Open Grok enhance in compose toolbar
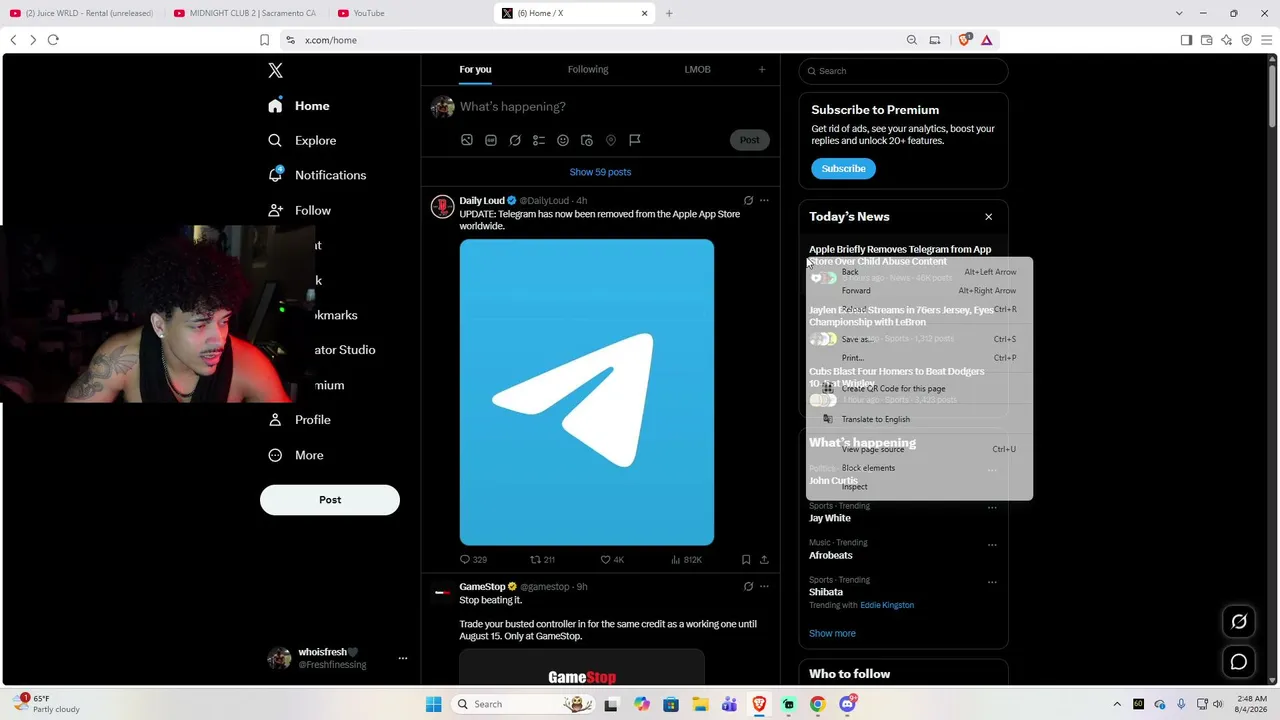 [515, 140]
